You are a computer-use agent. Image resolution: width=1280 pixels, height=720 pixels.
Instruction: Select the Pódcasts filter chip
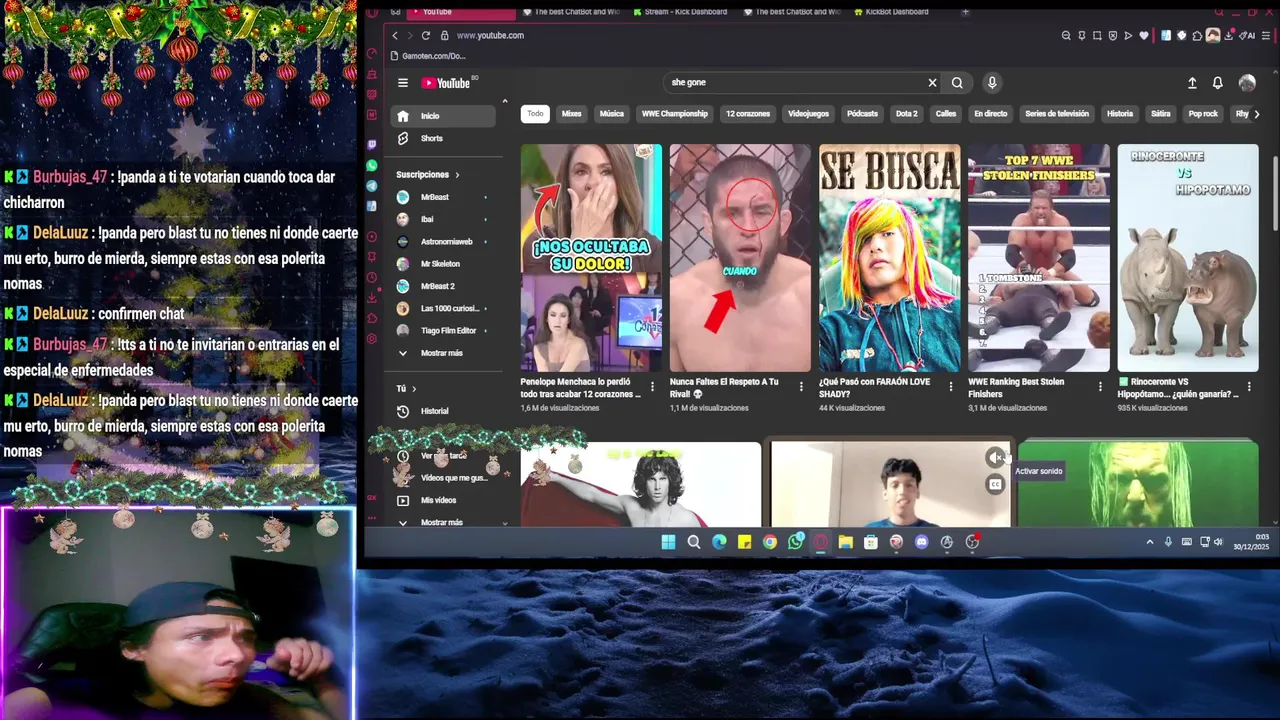pyautogui.click(x=862, y=114)
